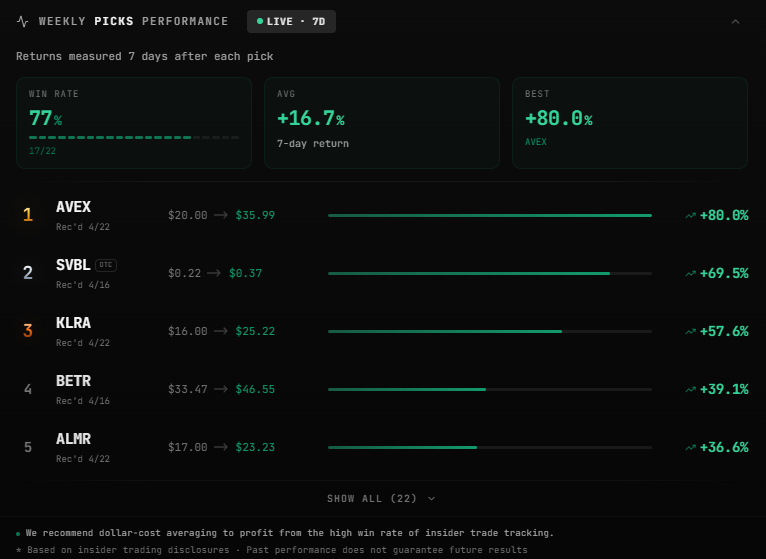
Task: Click the trend-up icon next to +80.0%
Action: coord(690,215)
